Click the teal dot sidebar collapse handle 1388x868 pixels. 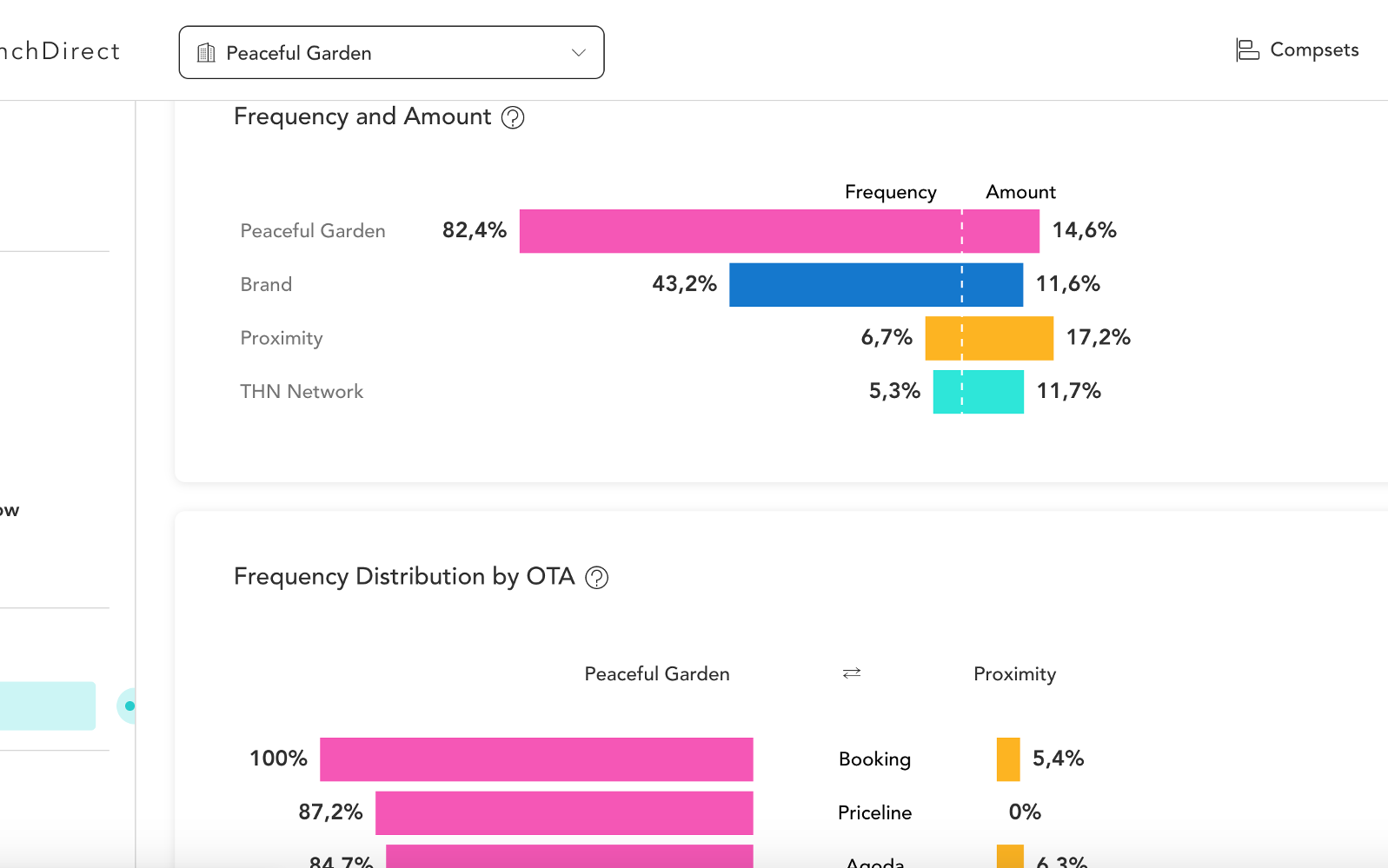[130, 706]
